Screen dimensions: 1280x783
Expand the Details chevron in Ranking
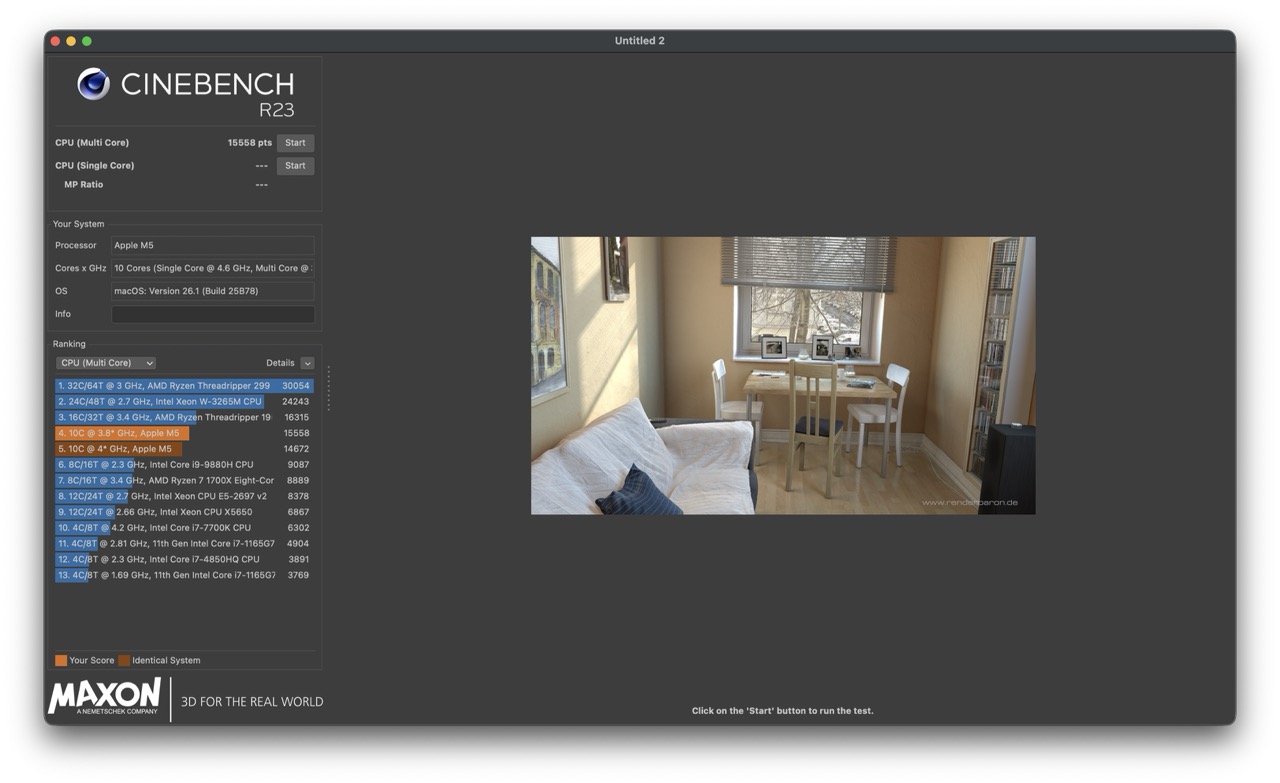307,363
